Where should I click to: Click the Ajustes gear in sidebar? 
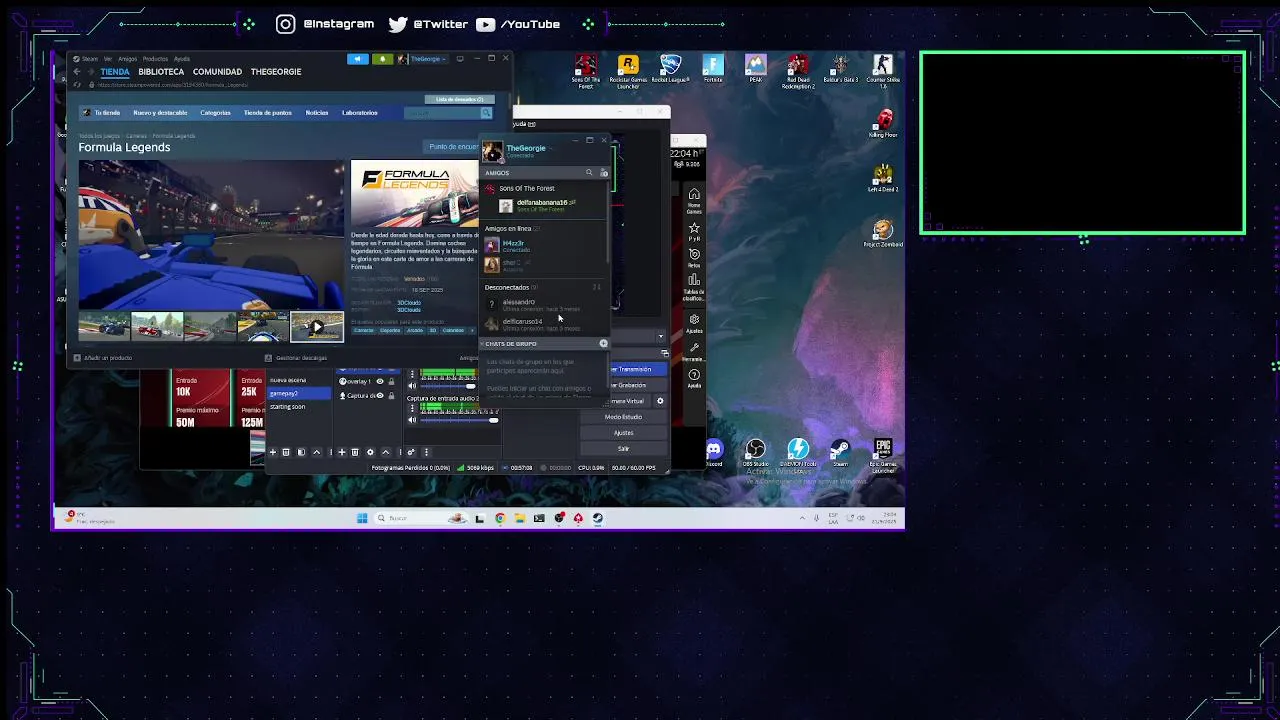tap(694, 323)
